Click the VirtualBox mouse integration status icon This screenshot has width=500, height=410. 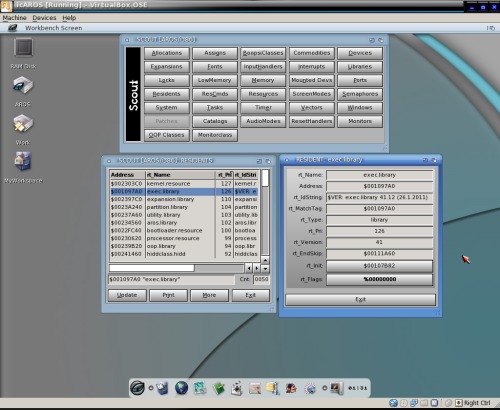[435, 403]
